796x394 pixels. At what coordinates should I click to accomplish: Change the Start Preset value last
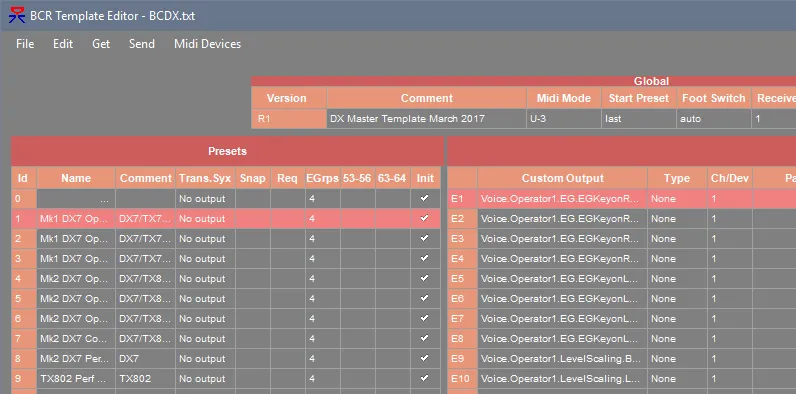point(639,119)
